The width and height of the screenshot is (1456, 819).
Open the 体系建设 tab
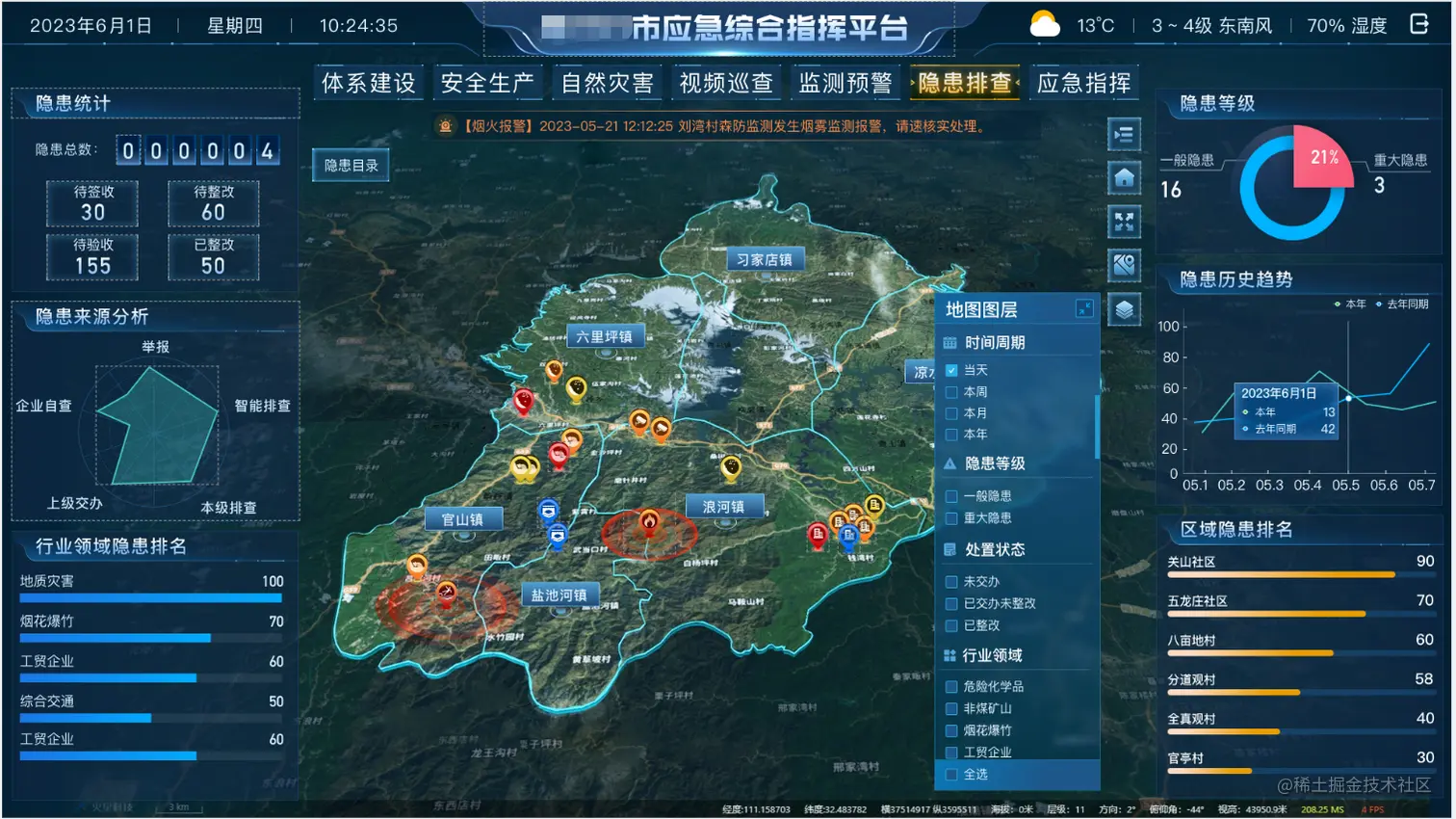tap(369, 84)
